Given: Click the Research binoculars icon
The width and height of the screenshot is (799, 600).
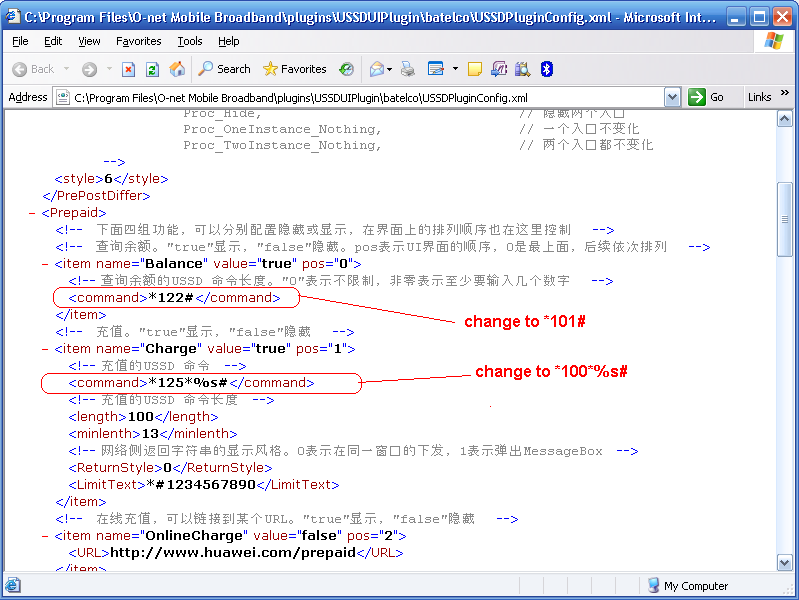Looking at the screenshot, I should pyautogui.click(x=522, y=69).
